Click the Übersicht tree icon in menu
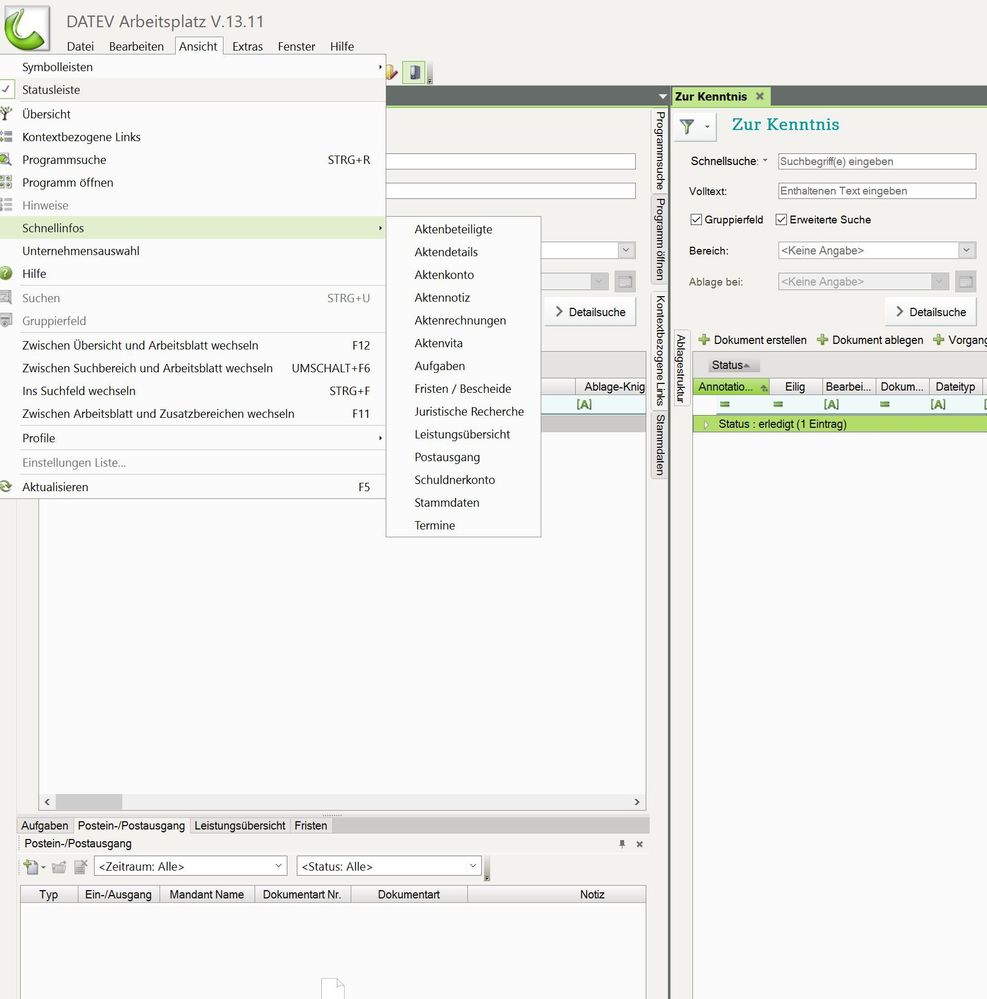Screen dimensions: 987x999 6,114
